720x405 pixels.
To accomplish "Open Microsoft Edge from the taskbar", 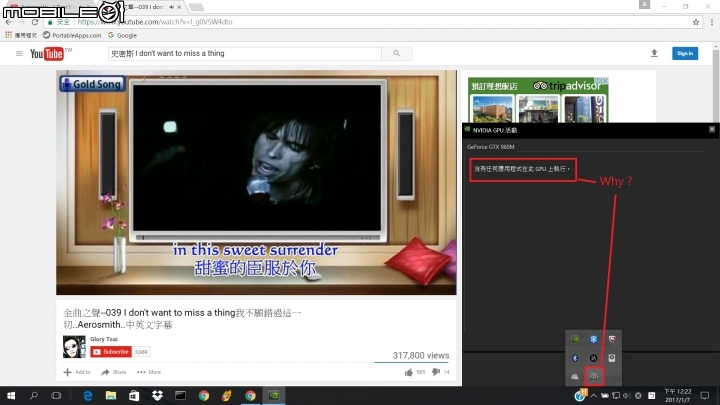I will click(x=87, y=395).
